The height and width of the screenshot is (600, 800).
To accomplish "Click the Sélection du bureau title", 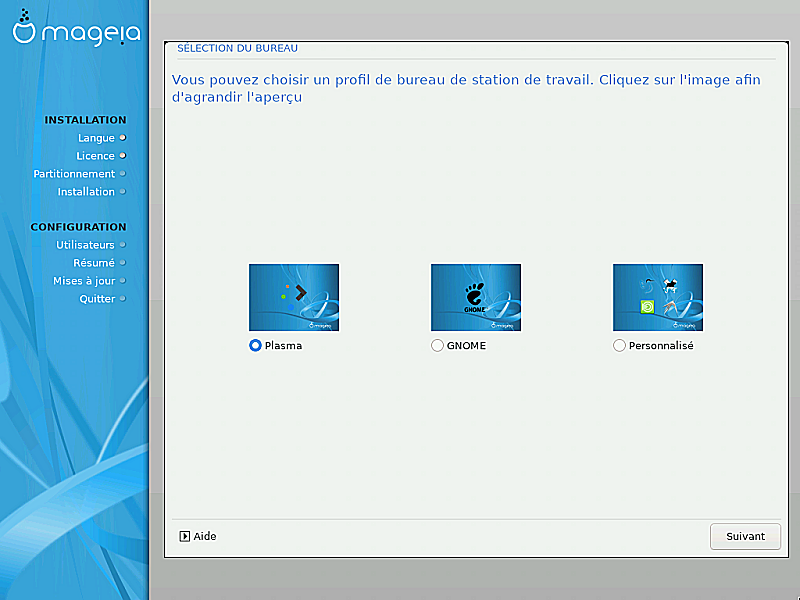I will tap(237, 48).
